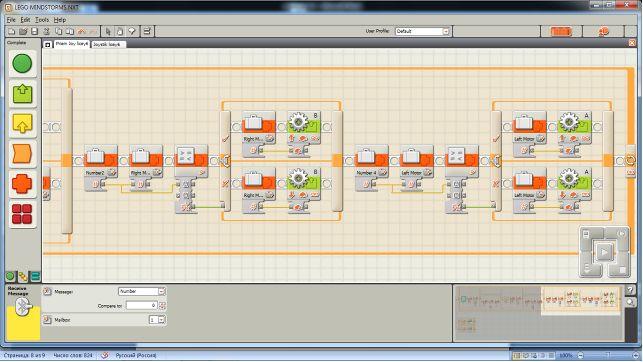Image resolution: width=643 pixels, height=362 pixels.
Task: Switch to the Custom palette tab
Action: pyautogui.click(x=36, y=277)
